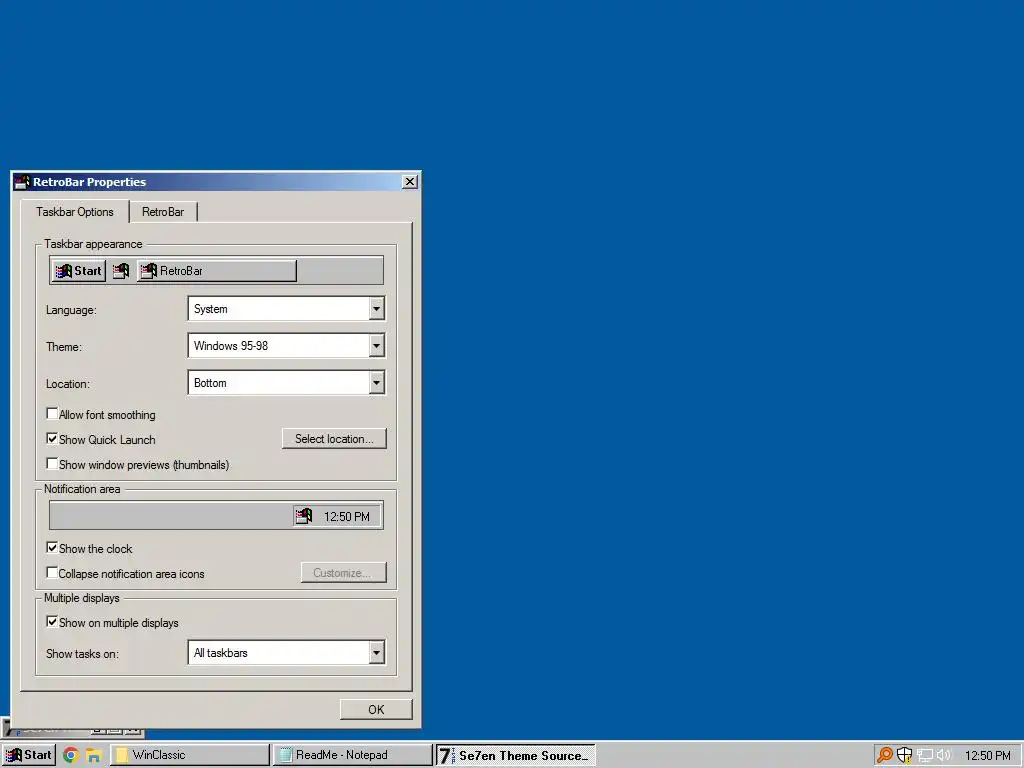Click the preview Start button in Taskbar appearance

[x=78, y=271]
